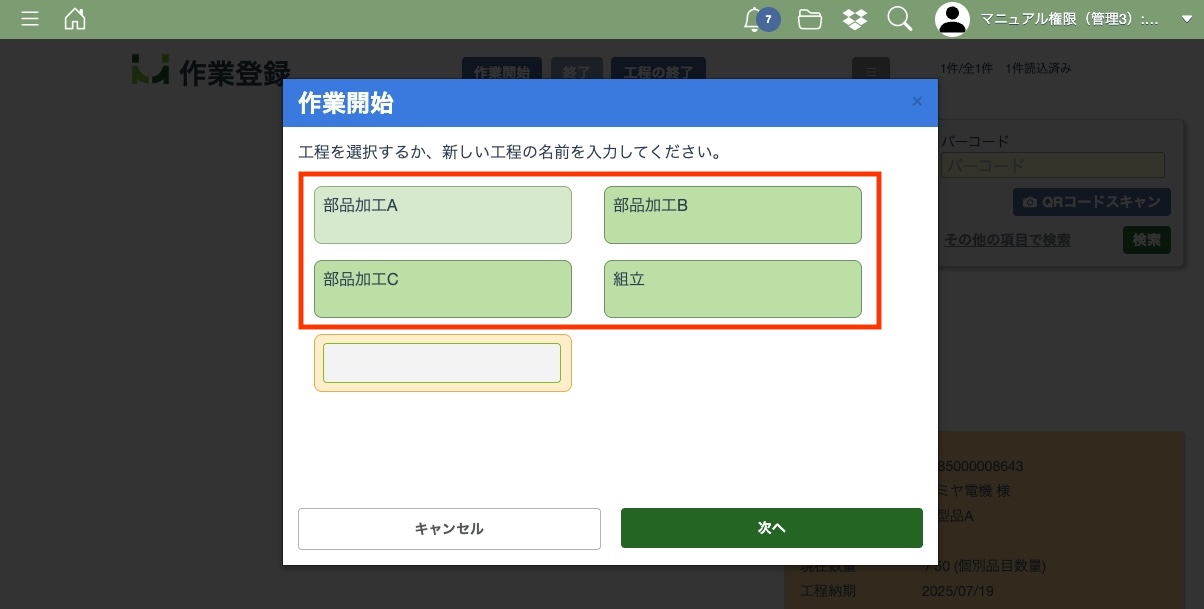This screenshot has width=1204, height=609.
Task: Select the 部品加工A process
Action: 442,215
